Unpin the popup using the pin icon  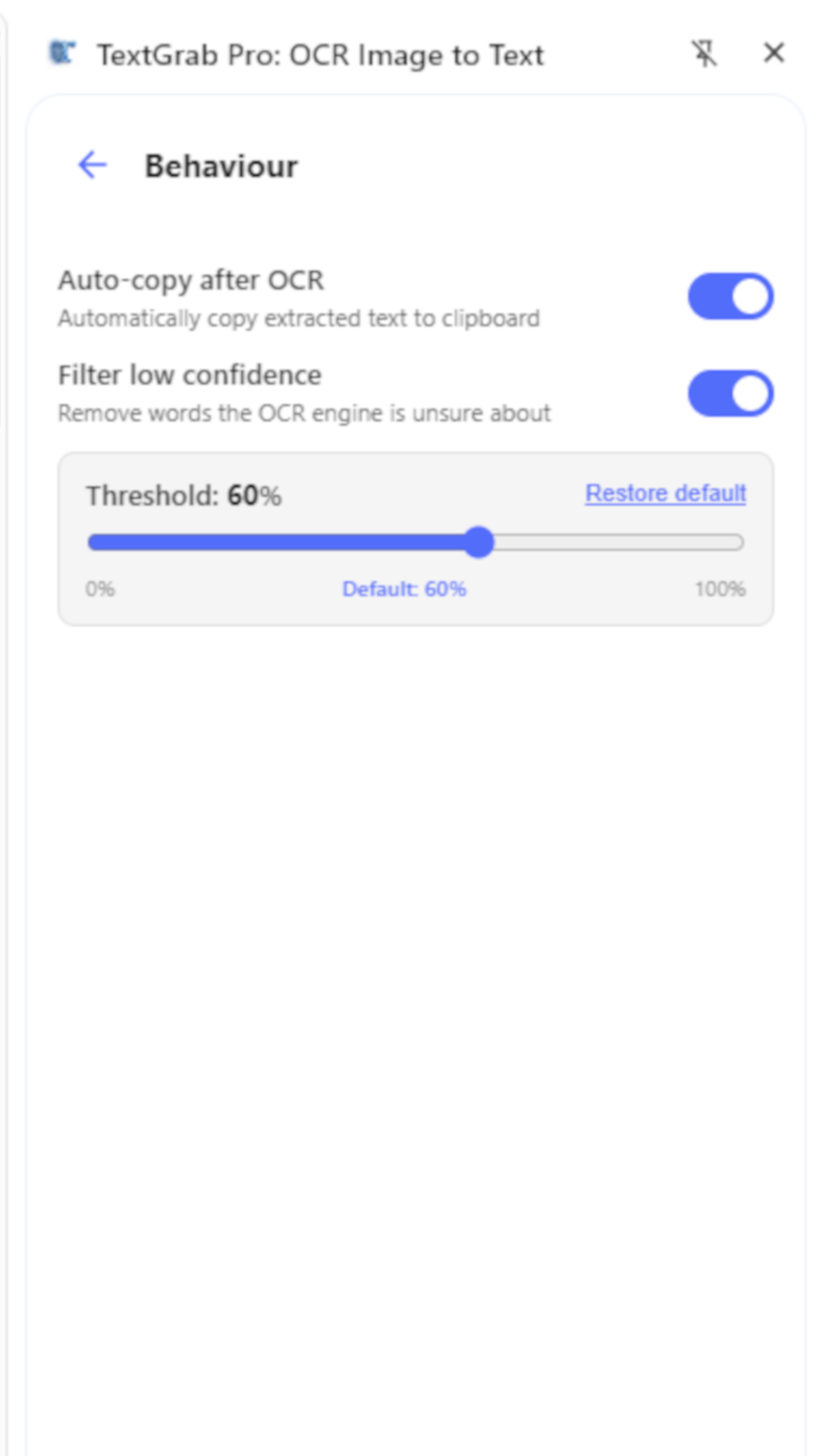tap(705, 55)
